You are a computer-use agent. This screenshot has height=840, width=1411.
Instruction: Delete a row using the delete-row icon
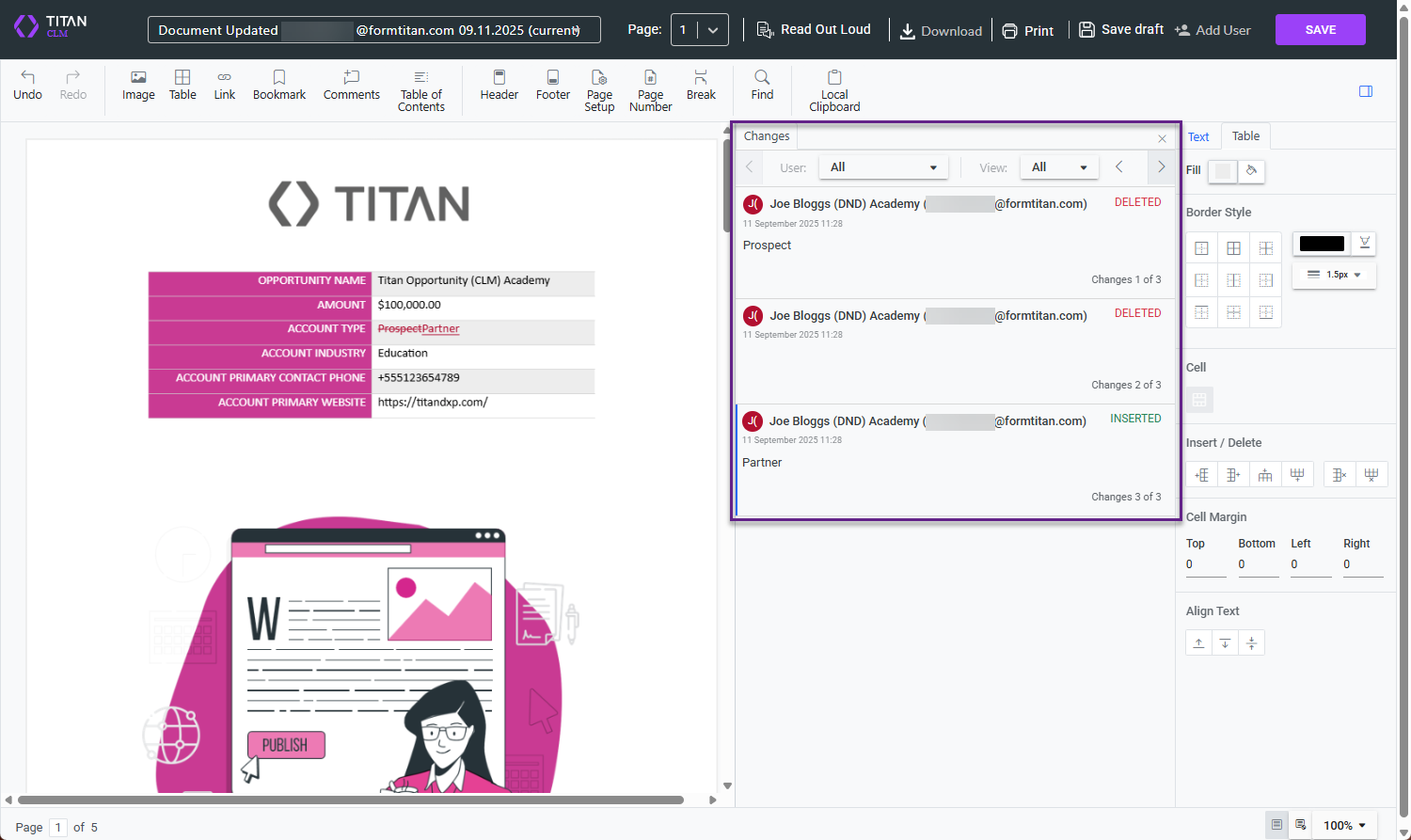pos(1372,474)
